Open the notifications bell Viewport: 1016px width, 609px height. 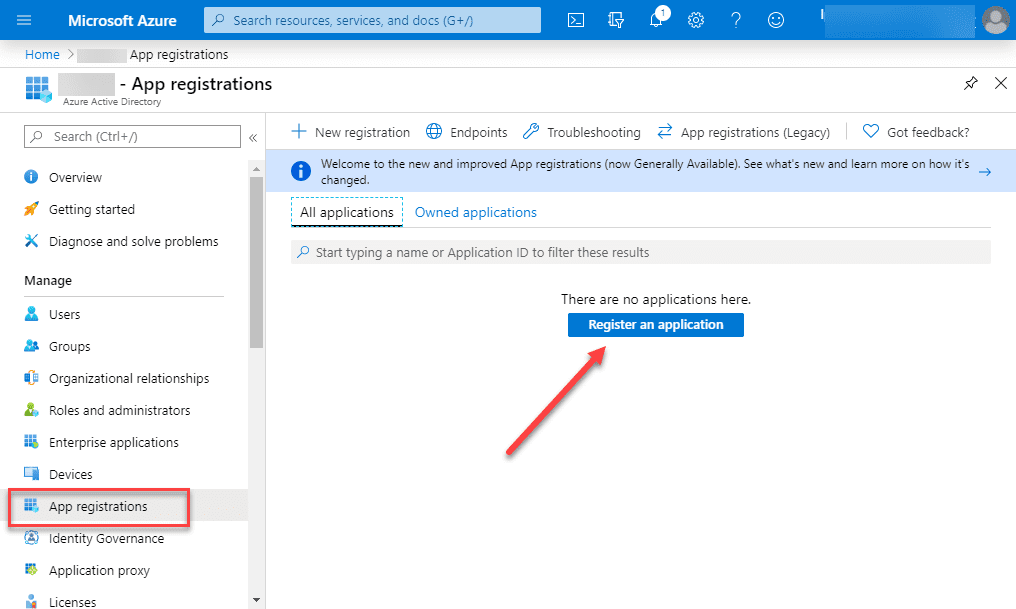[x=656, y=20]
